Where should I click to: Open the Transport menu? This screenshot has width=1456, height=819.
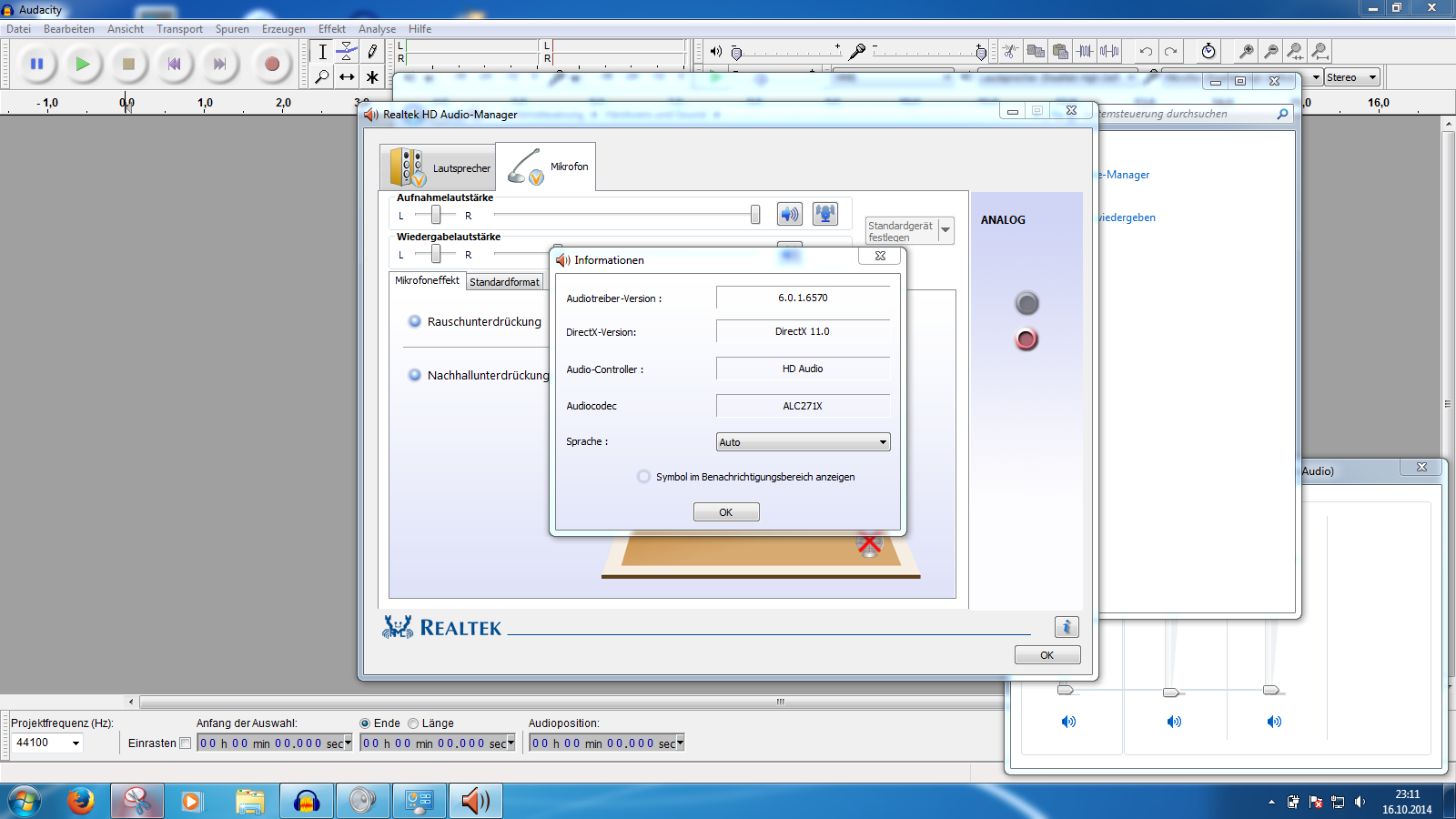point(179,29)
